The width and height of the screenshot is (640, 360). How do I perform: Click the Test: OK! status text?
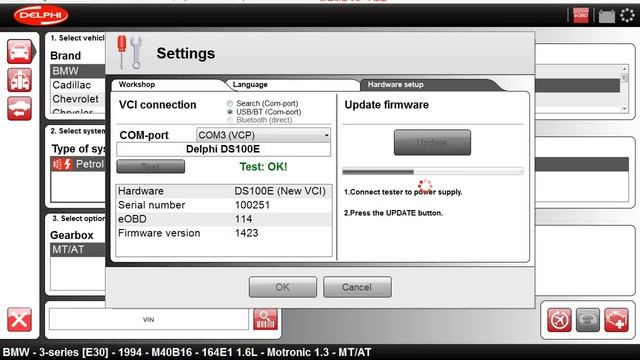click(263, 167)
